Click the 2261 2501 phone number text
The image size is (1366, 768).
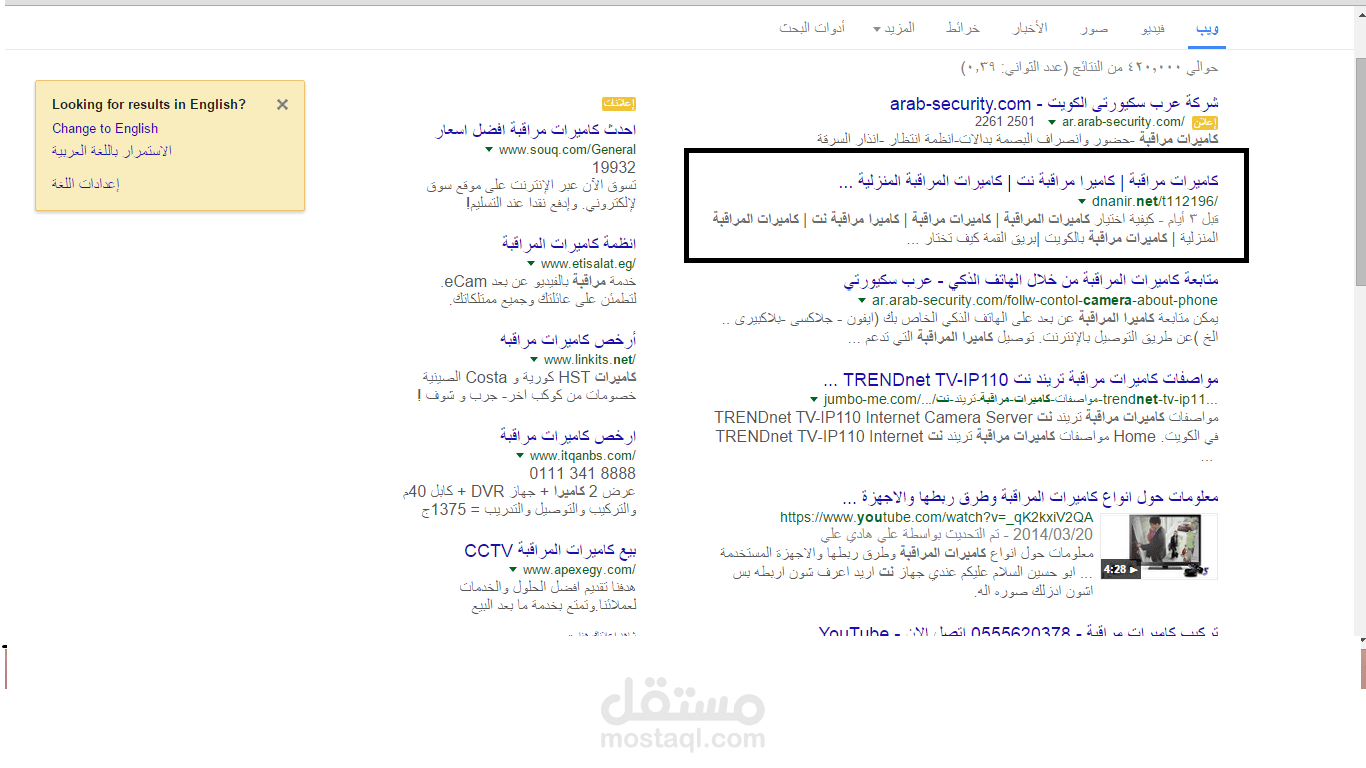click(x=1005, y=122)
